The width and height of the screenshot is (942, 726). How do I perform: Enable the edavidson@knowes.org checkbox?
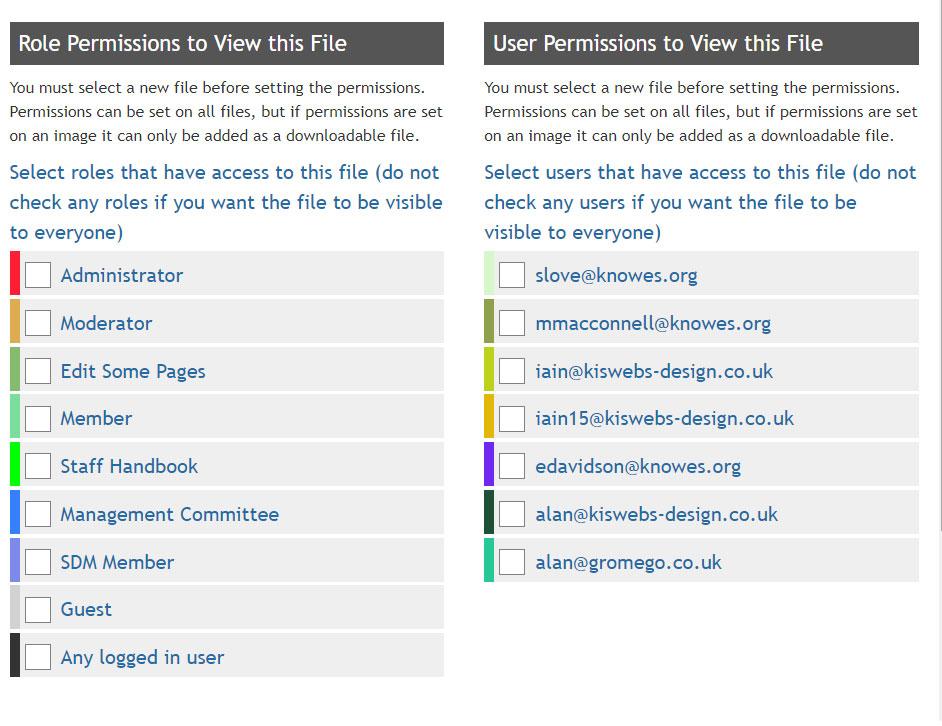512,466
